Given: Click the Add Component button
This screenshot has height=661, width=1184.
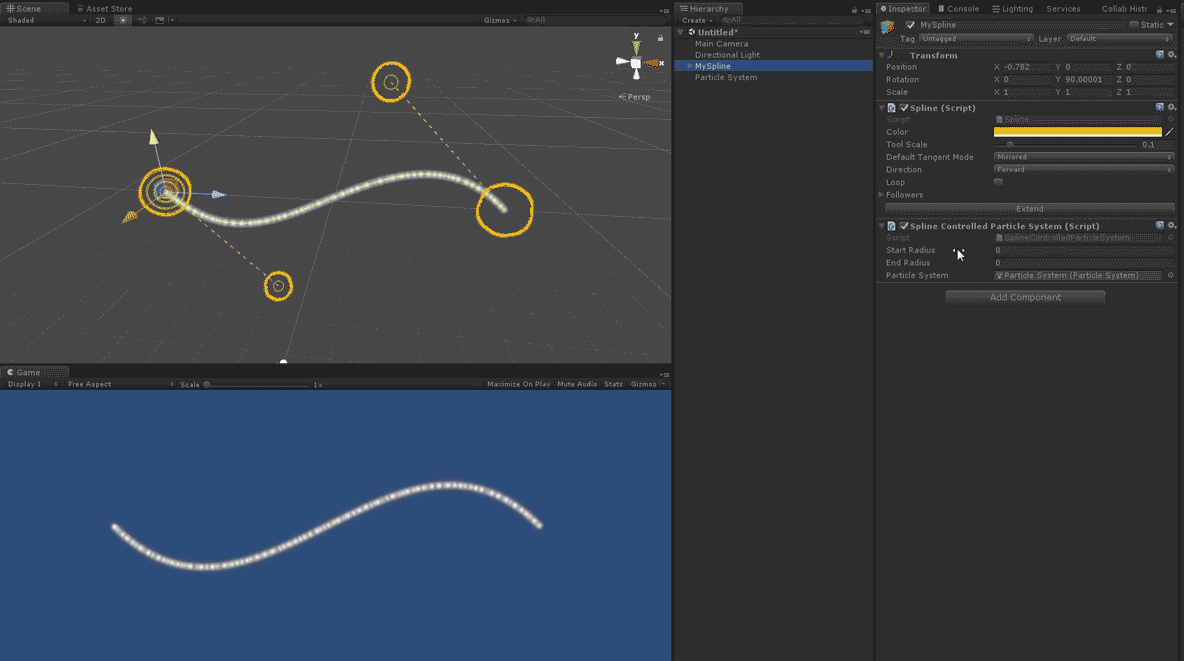Looking at the screenshot, I should (x=1025, y=297).
